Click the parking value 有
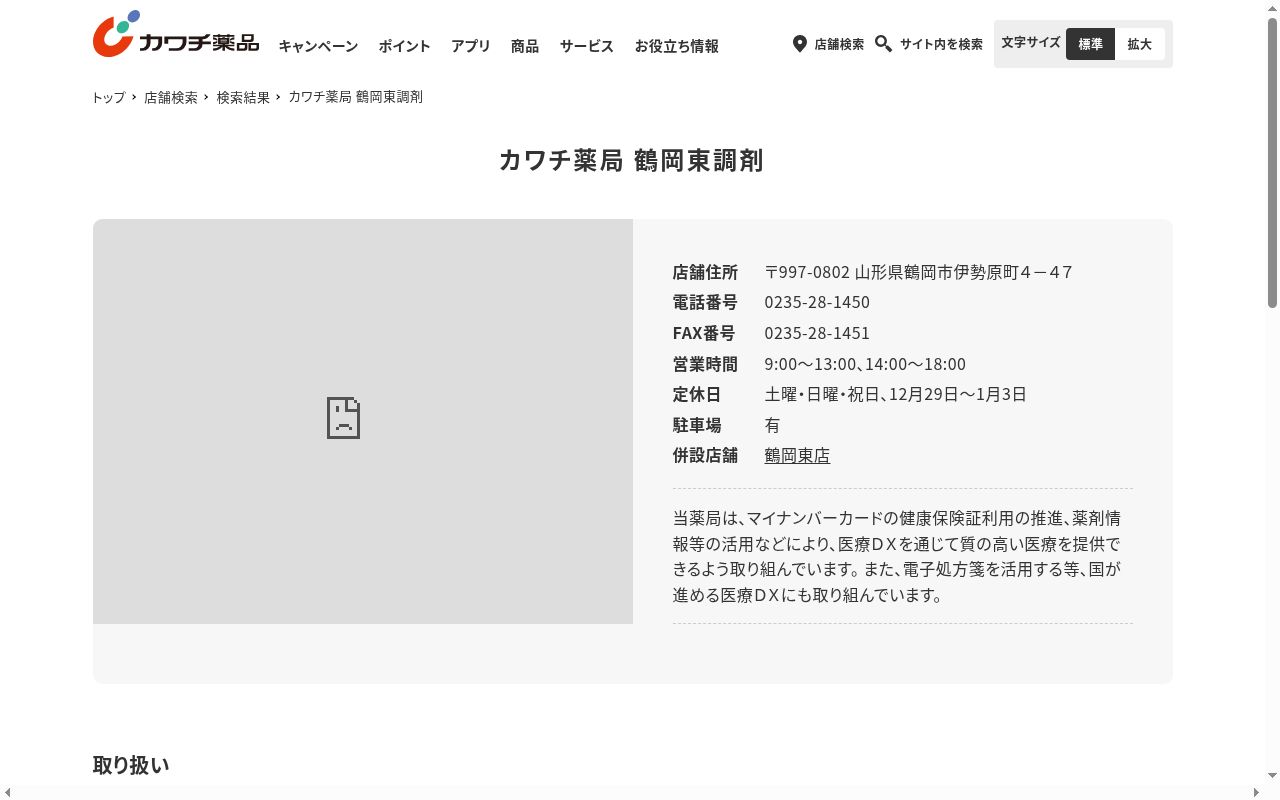This screenshot has width=1280, height=800. tap(772, 425)
